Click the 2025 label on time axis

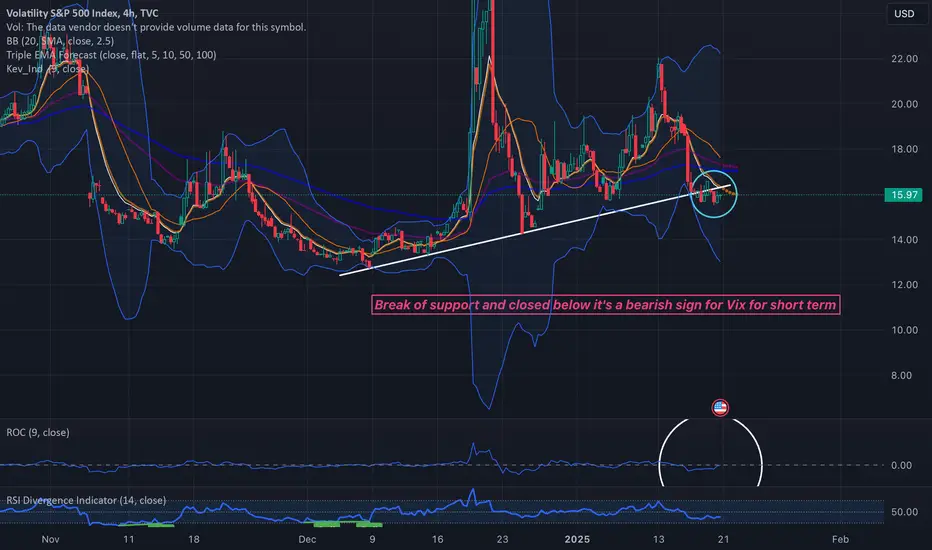(577, 539)
